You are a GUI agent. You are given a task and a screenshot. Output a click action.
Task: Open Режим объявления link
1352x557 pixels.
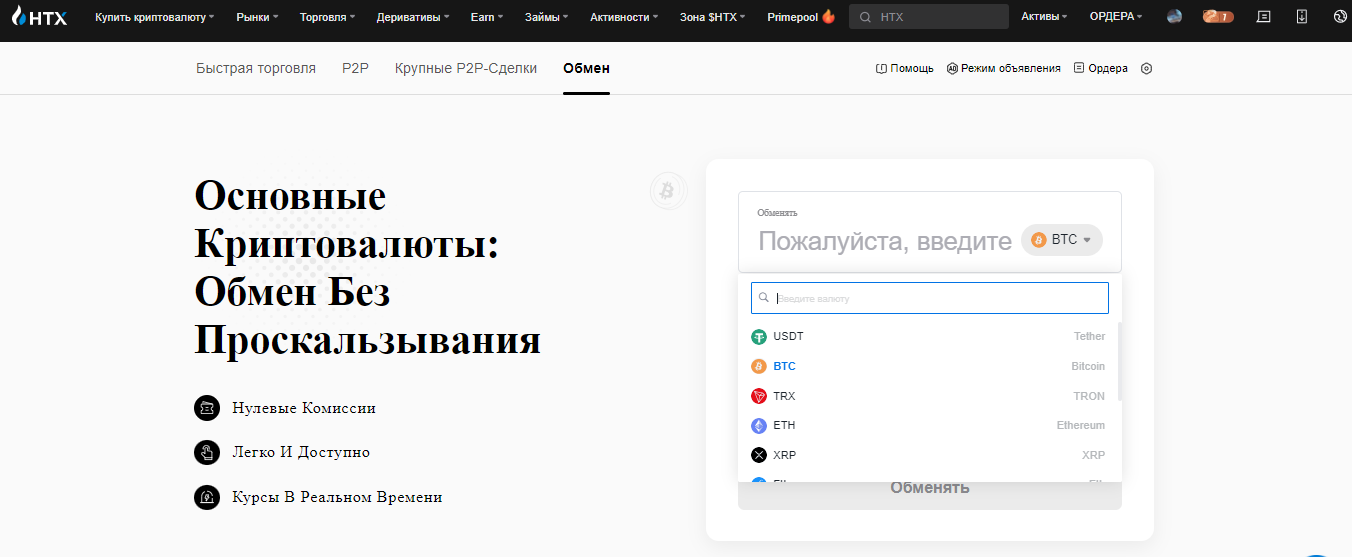(1004, 68)
